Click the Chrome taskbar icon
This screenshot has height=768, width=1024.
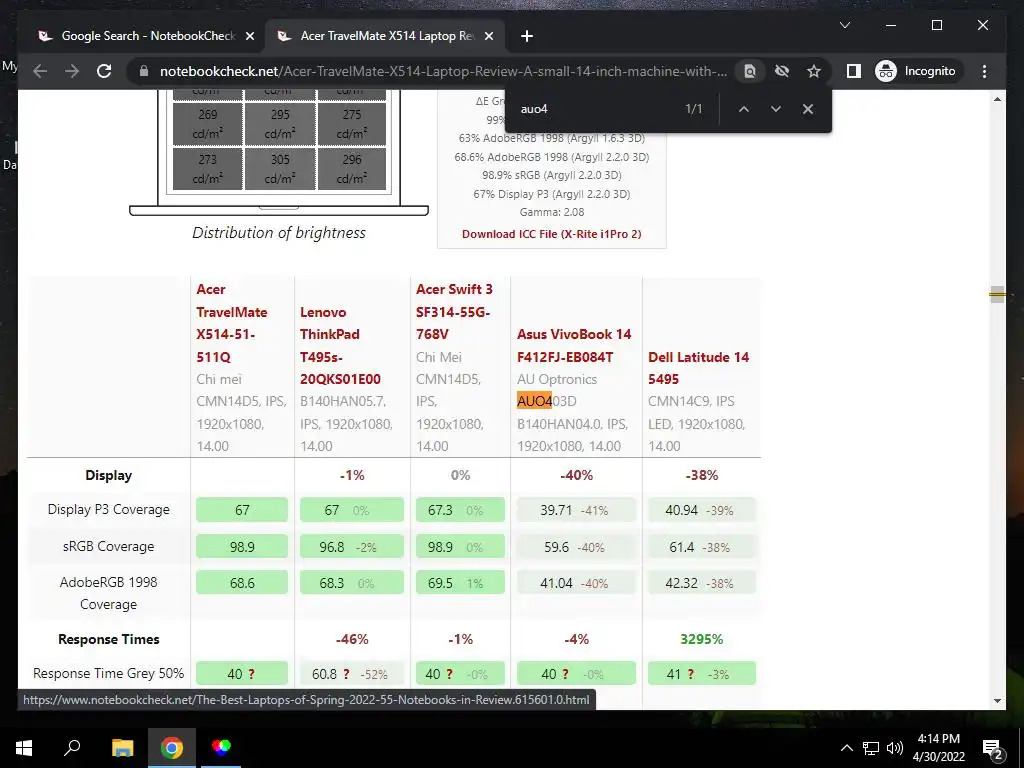172,748
